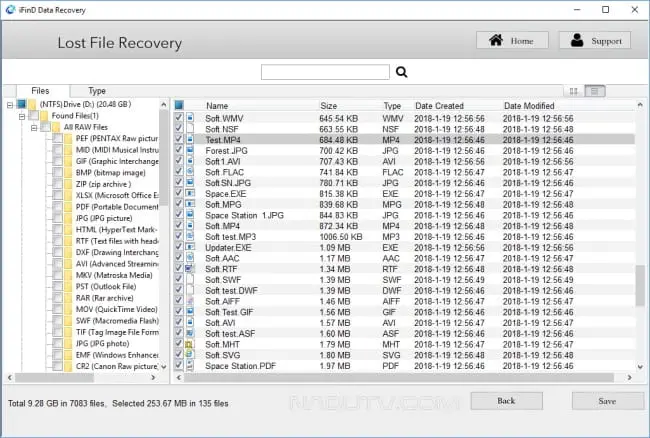Click the Soft.AAC file icon
The image size is (650, 438).
coord(190,258)
